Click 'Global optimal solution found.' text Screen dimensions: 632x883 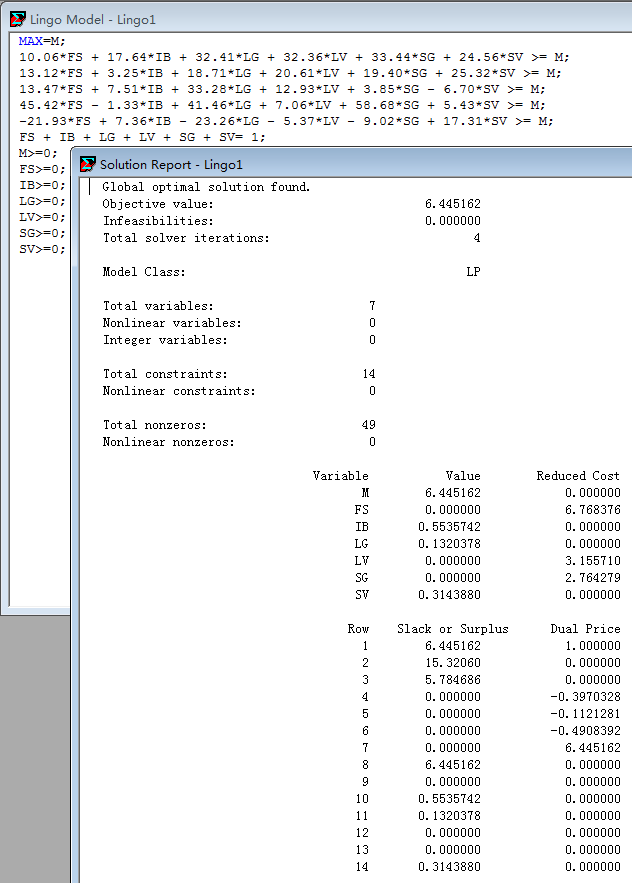(206, 187)
